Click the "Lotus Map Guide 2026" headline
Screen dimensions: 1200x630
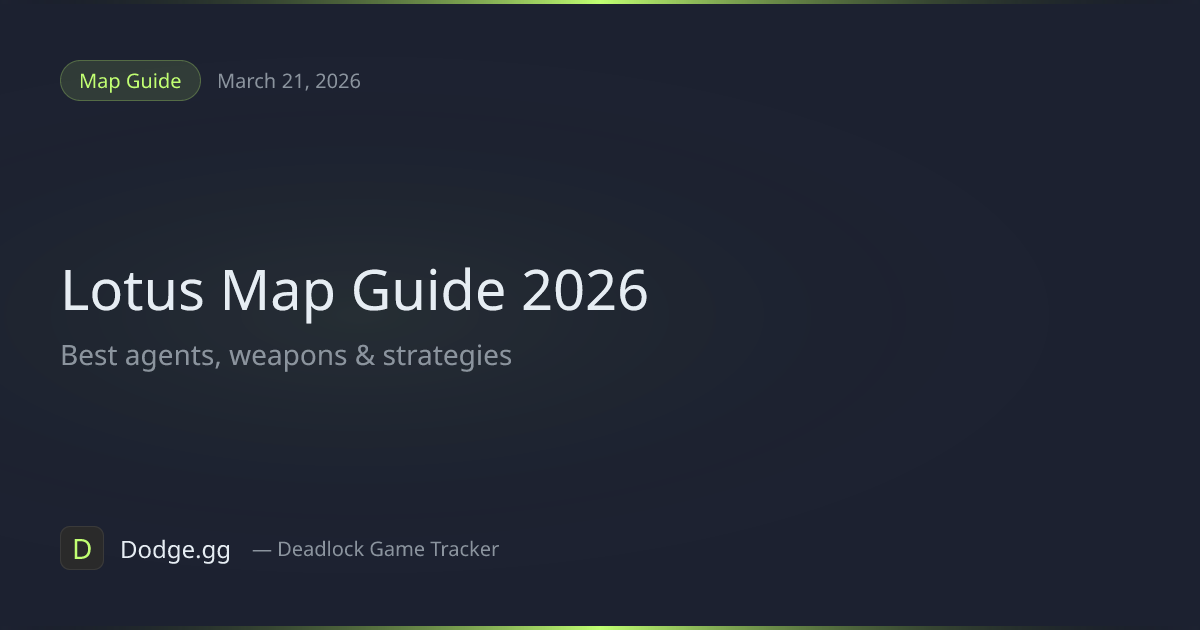355,291
